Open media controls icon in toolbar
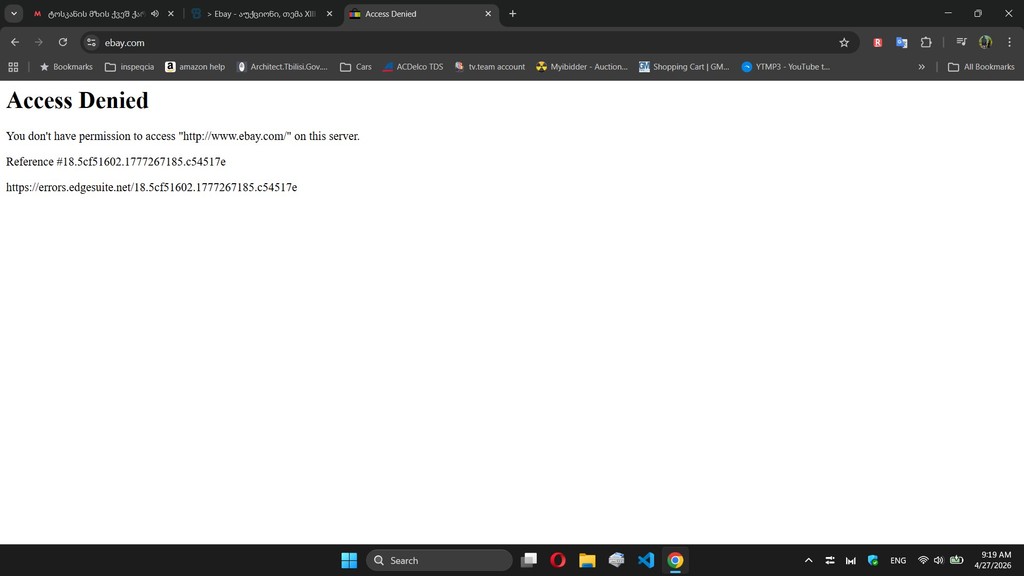 pyautogui.click(x=961, y=42)
